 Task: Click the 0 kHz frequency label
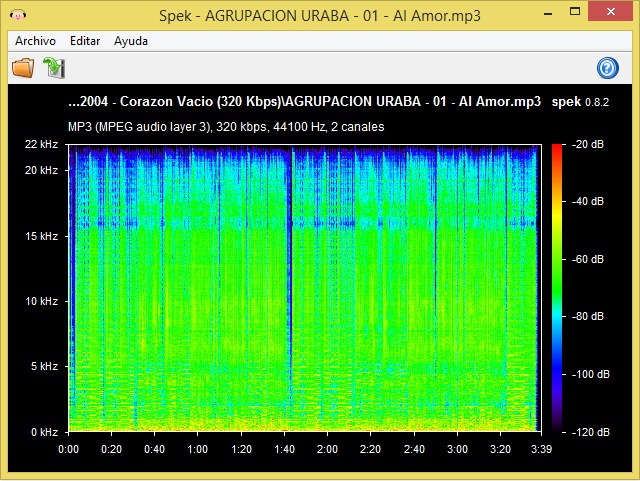(x=44, y=432)
